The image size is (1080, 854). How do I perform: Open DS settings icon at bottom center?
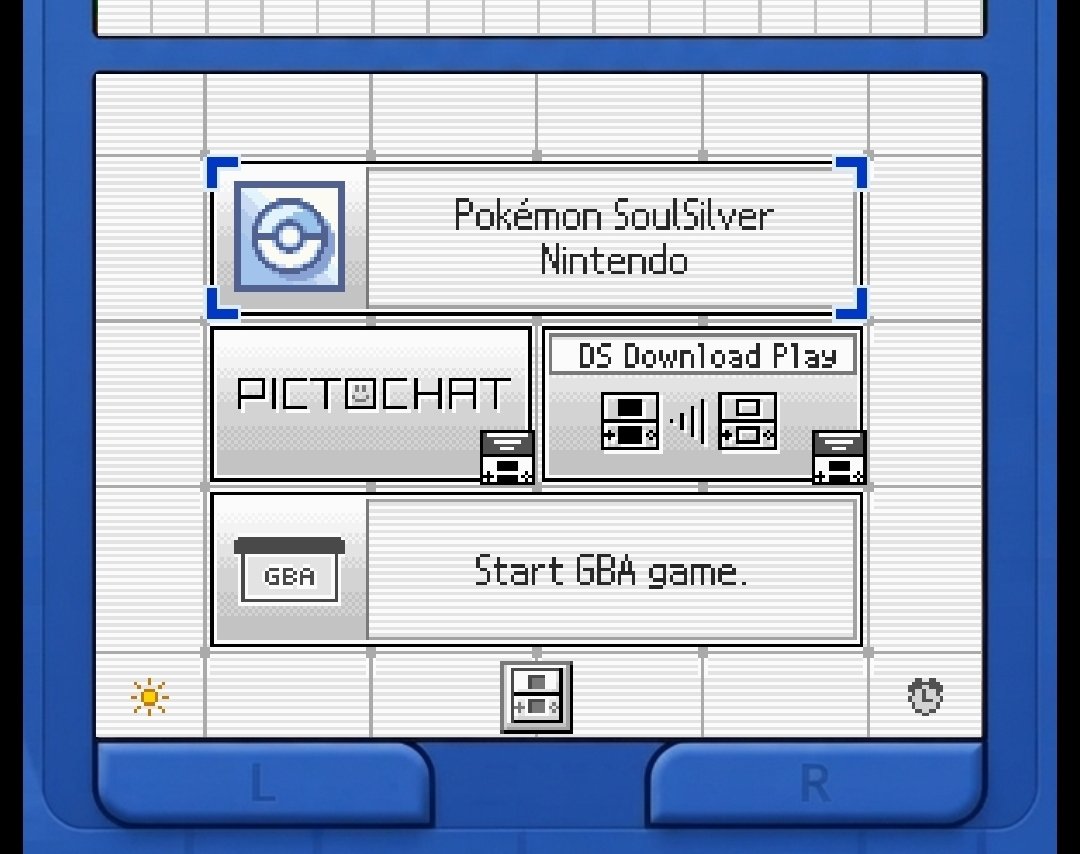pyautogui.click(x=537, y=697)
